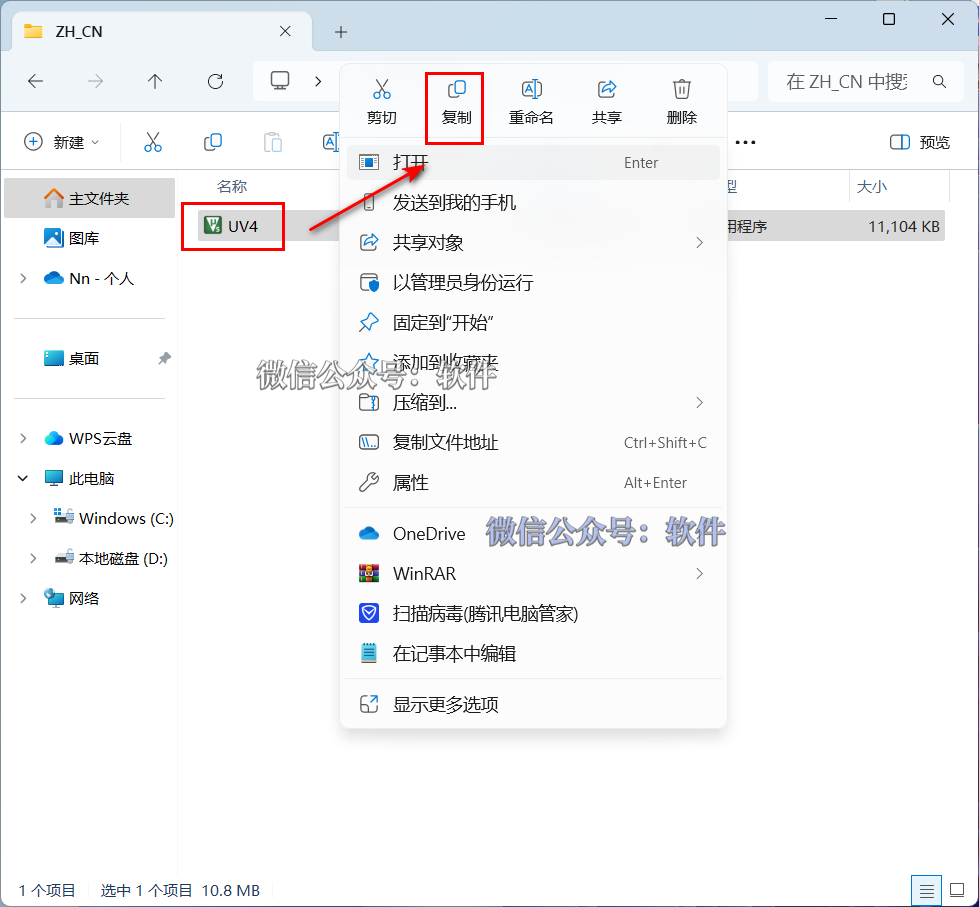Screen dimensions: 979x907
Task: Select 打开 in the context menu
Action: point(533,162)
